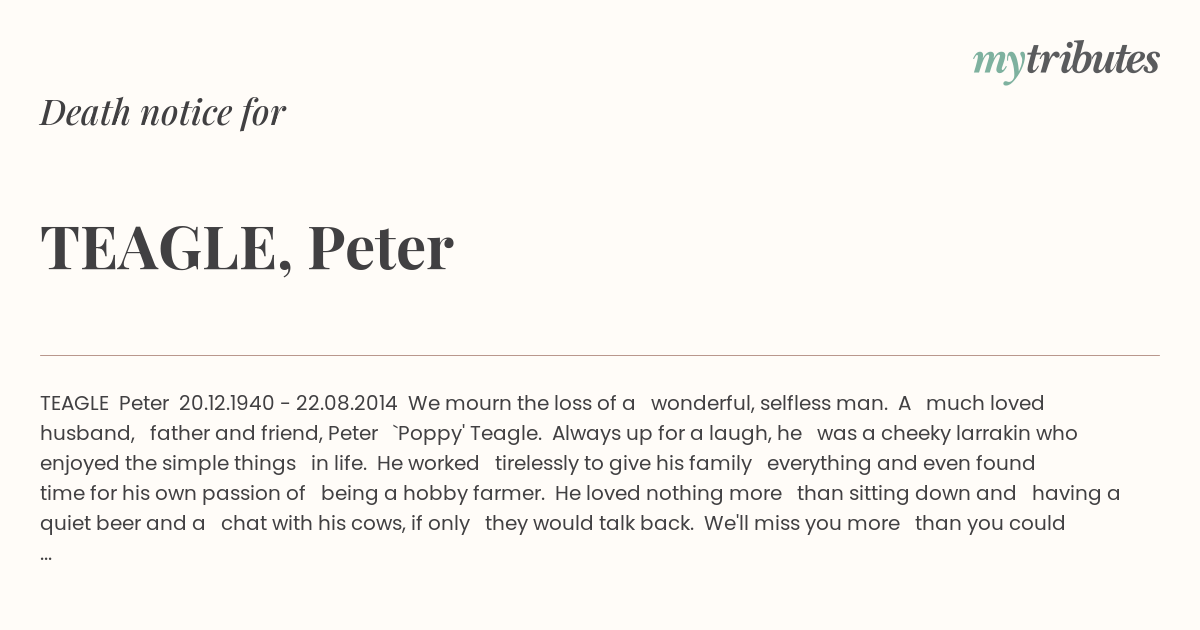Click the text 'wonderful, selfless man'
Screen dimensions: 1200x630
(767, 403)
